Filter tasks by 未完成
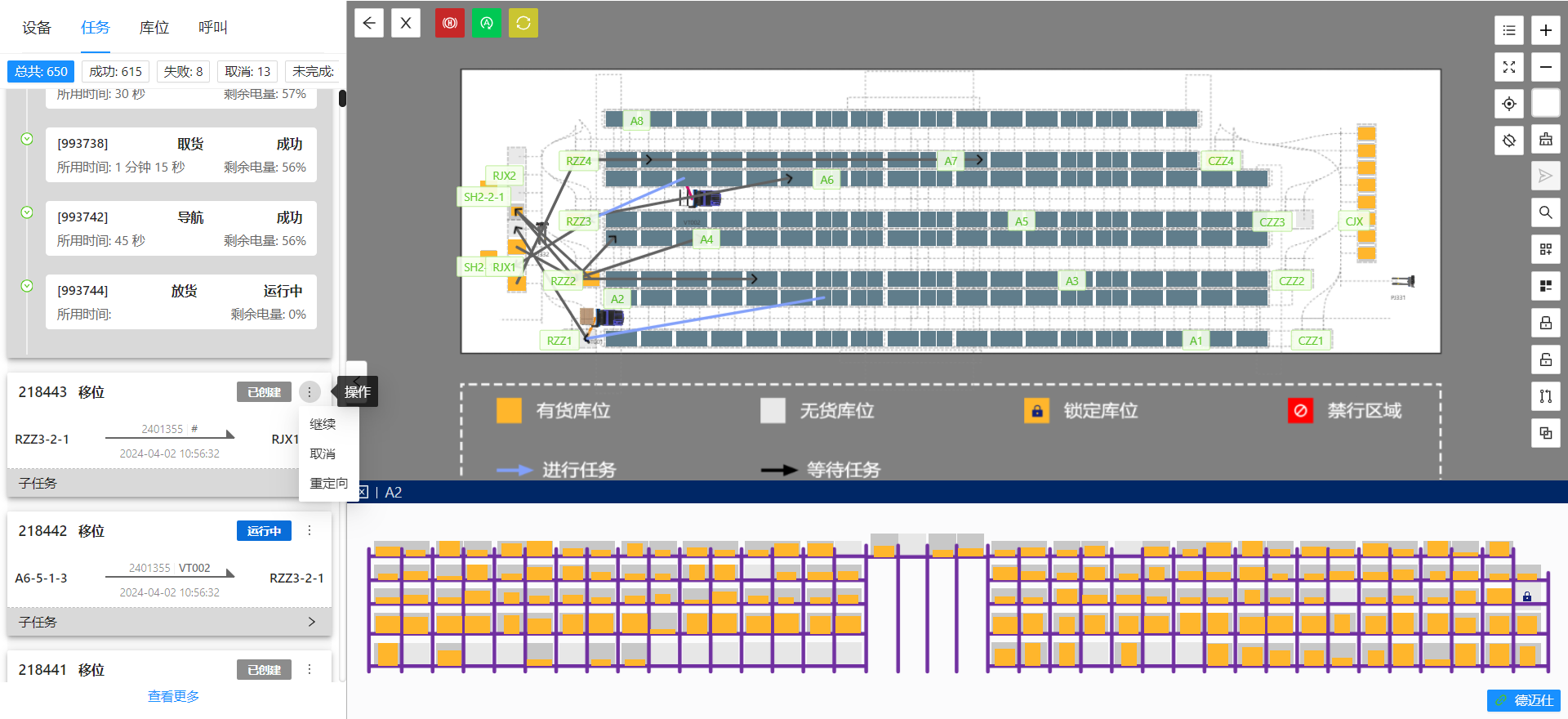 314,72
